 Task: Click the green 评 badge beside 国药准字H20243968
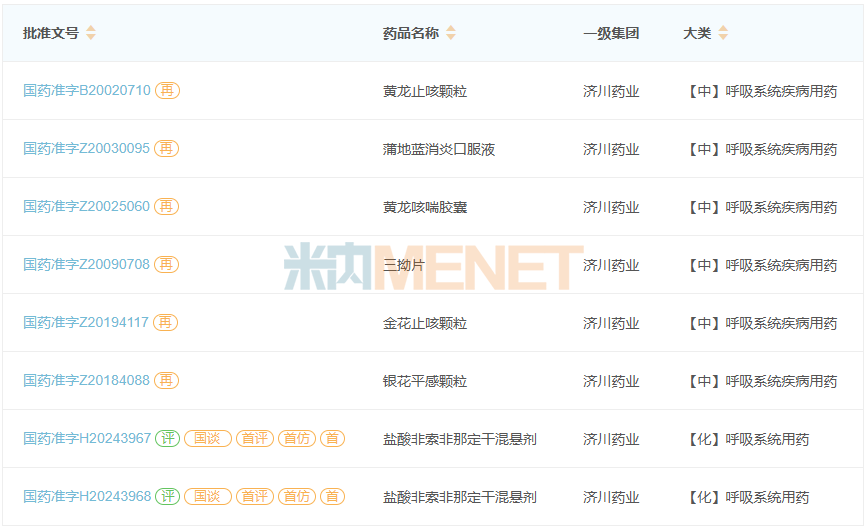(x=168, y=497)
